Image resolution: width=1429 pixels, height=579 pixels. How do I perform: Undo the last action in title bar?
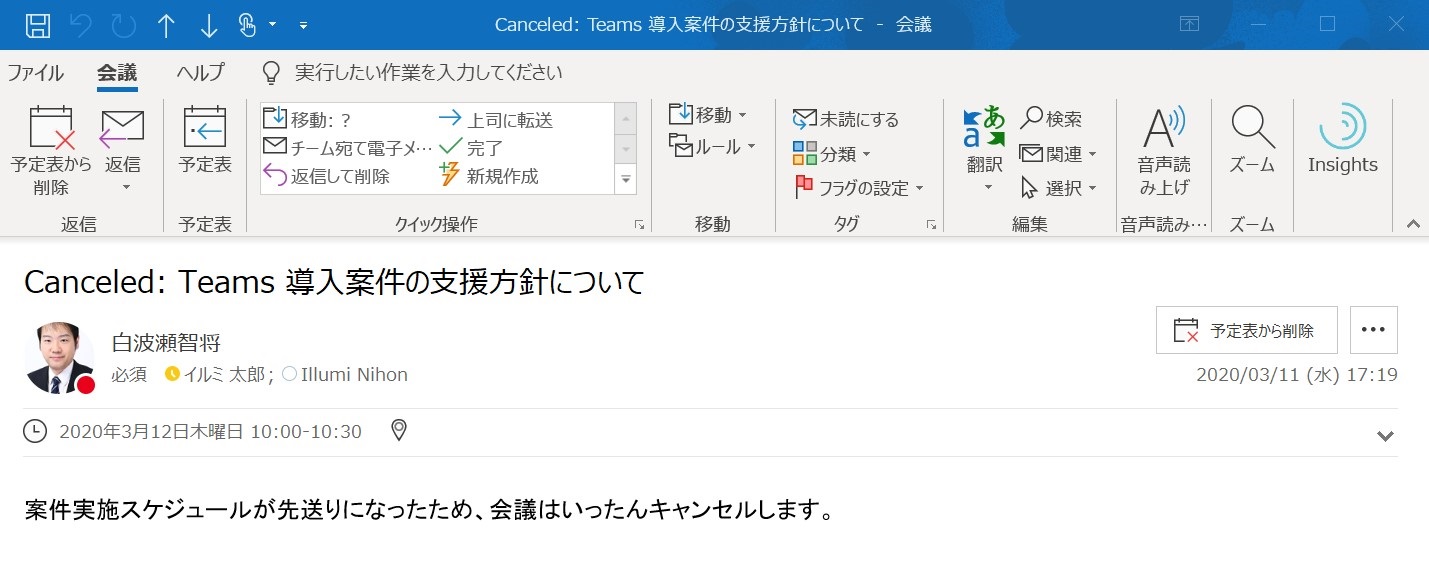(x=81, y=25)
